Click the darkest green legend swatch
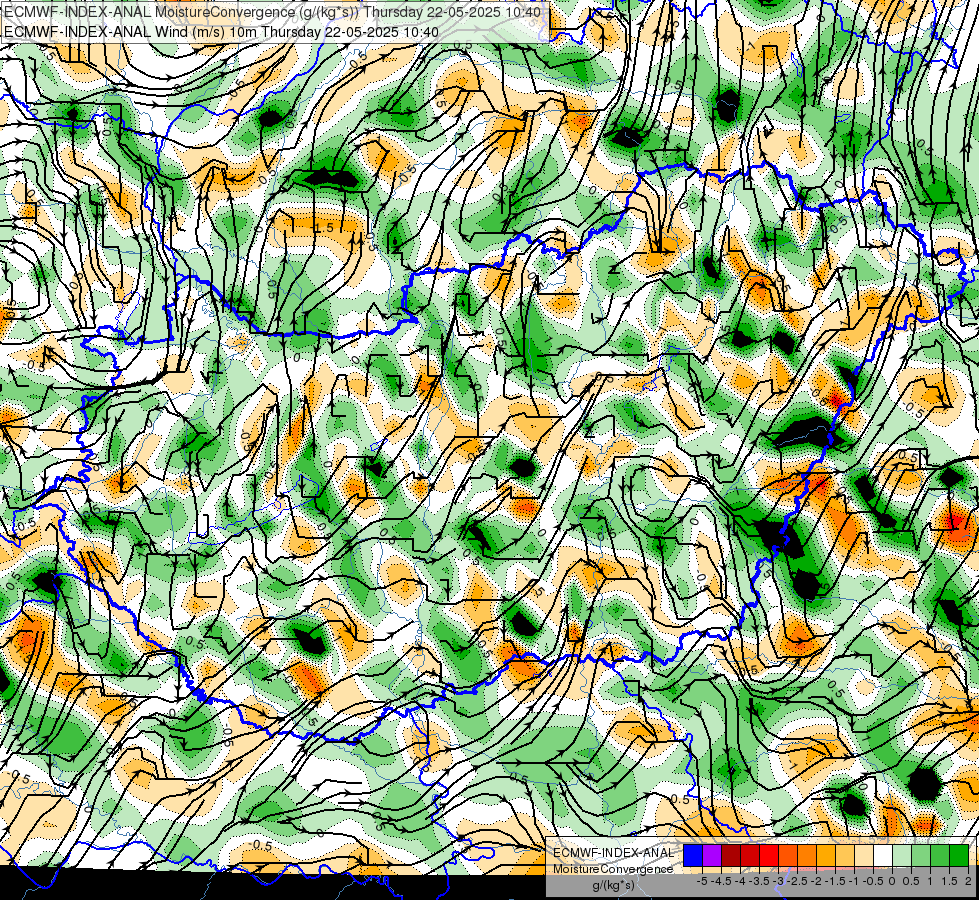 coord(959,855)
